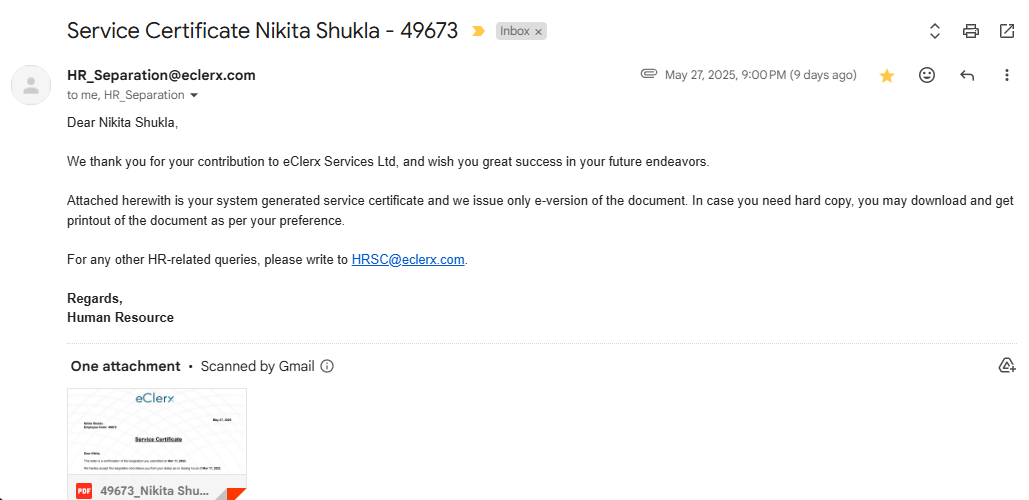Click the 49673_Nikita Shu... attachment filename

coord(154,490)
